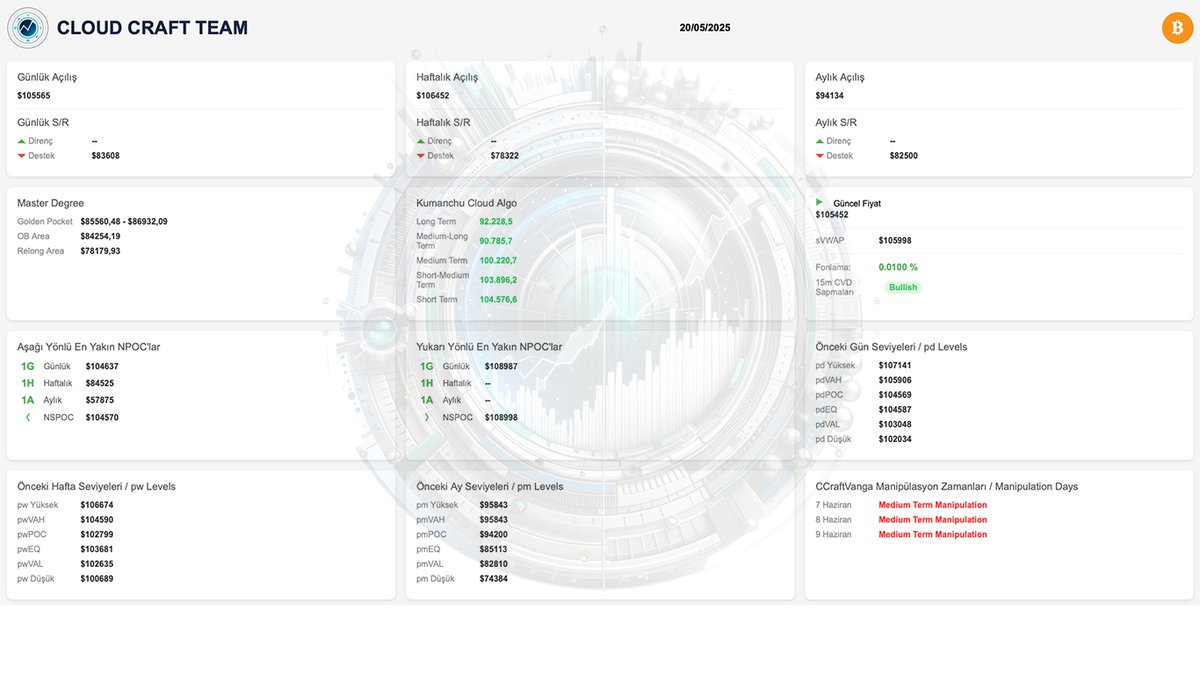
Task: Click Short Term value 104.576,6
Action: [x=498, y=299]
